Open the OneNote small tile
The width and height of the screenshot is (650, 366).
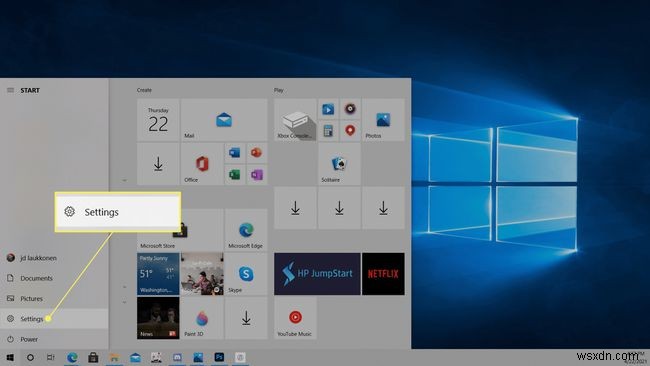tap(257, 175)
